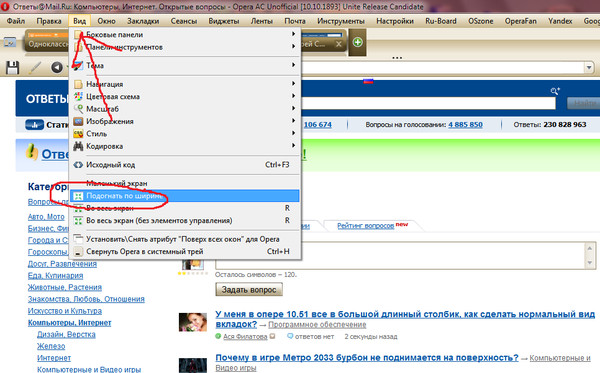The width and height of the screenshot is (600, 373).
Task: Open the Компьютеры, Интернет category link
Action: (x=69, y=323)
